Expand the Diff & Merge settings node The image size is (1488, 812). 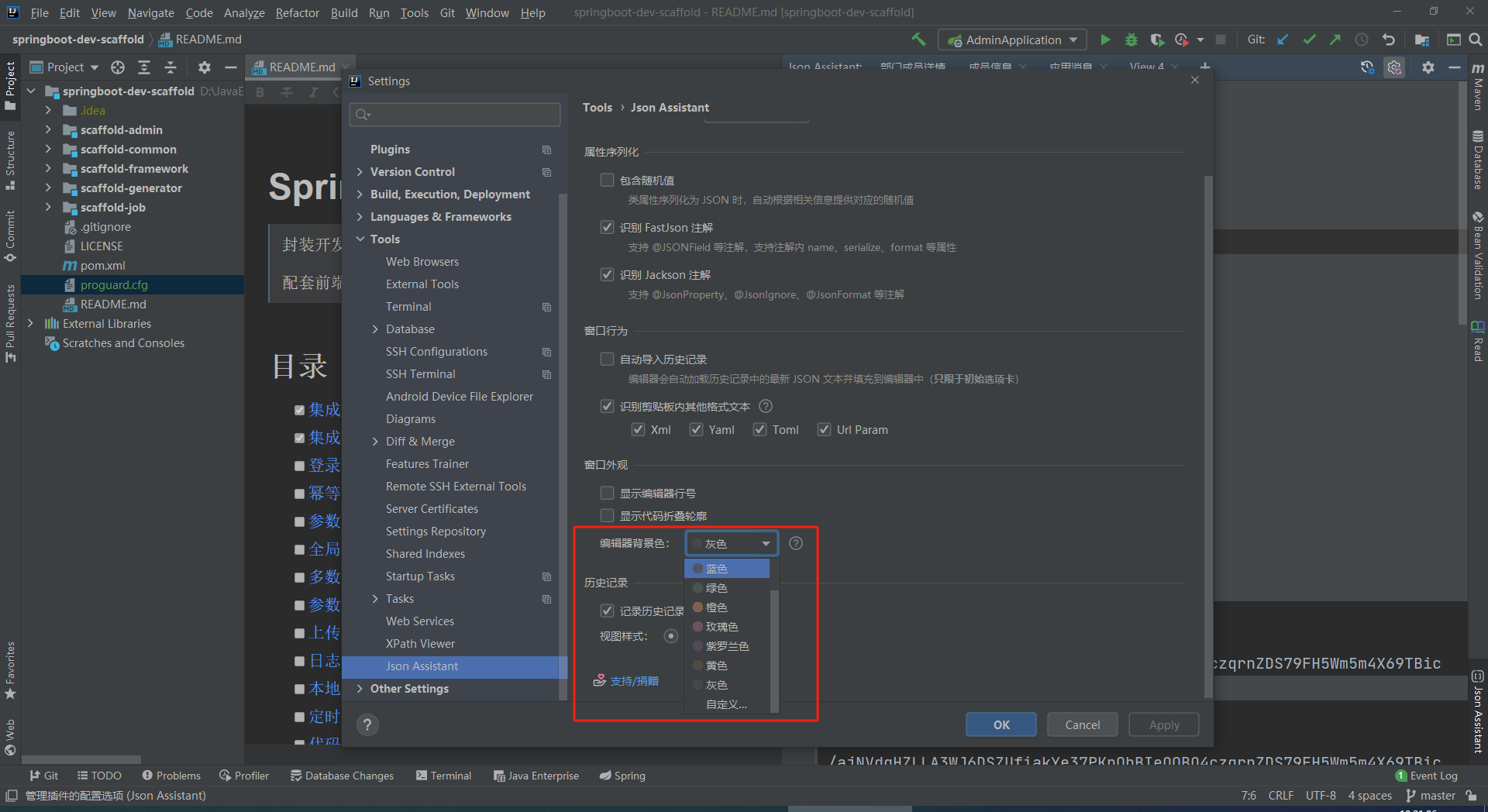click(x=374, y=441)
